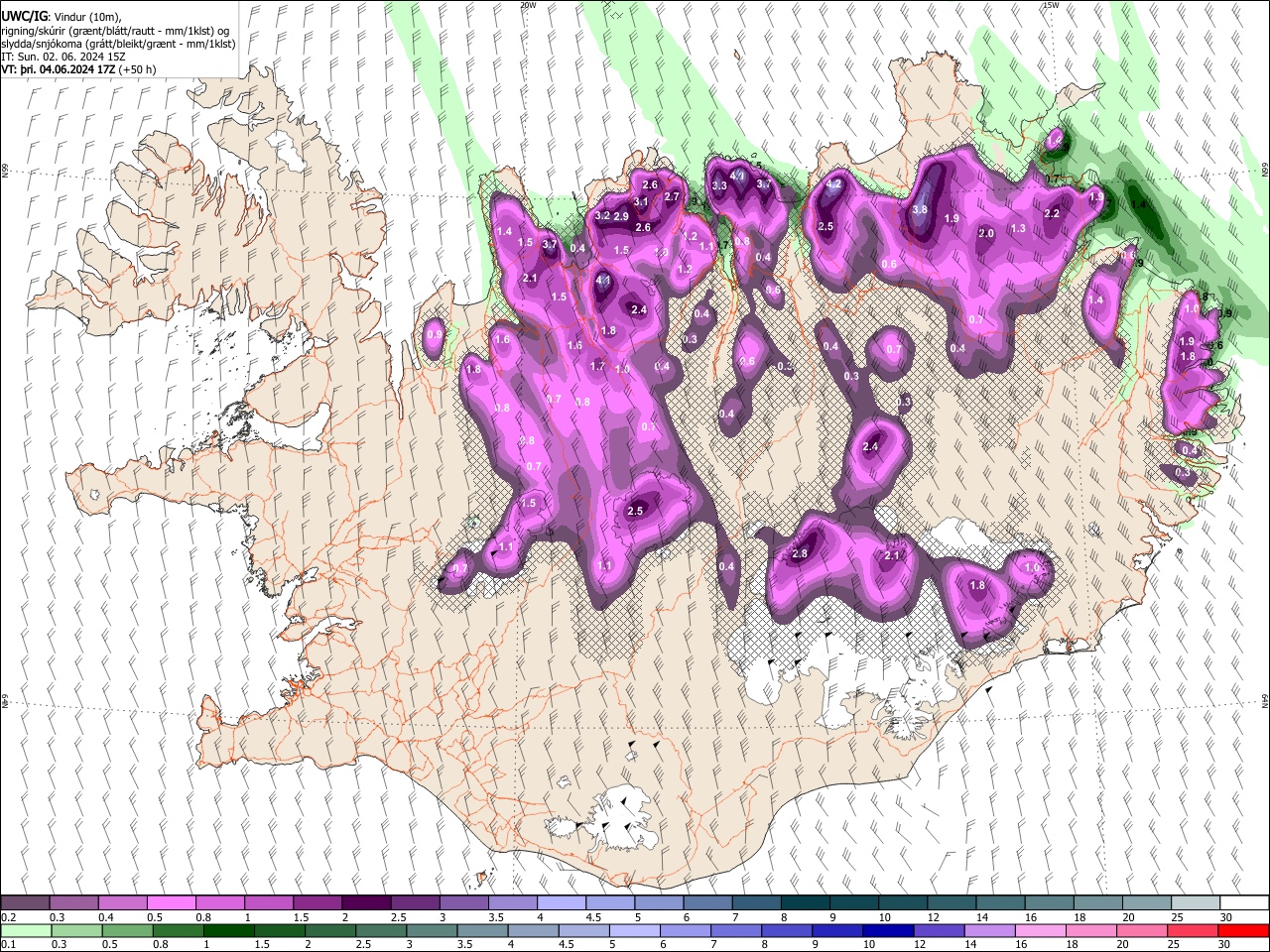Select the 'rigning/skúrir' header line
The width and height of the screenshot is (1270, 952).
click(x=115, y=31)
